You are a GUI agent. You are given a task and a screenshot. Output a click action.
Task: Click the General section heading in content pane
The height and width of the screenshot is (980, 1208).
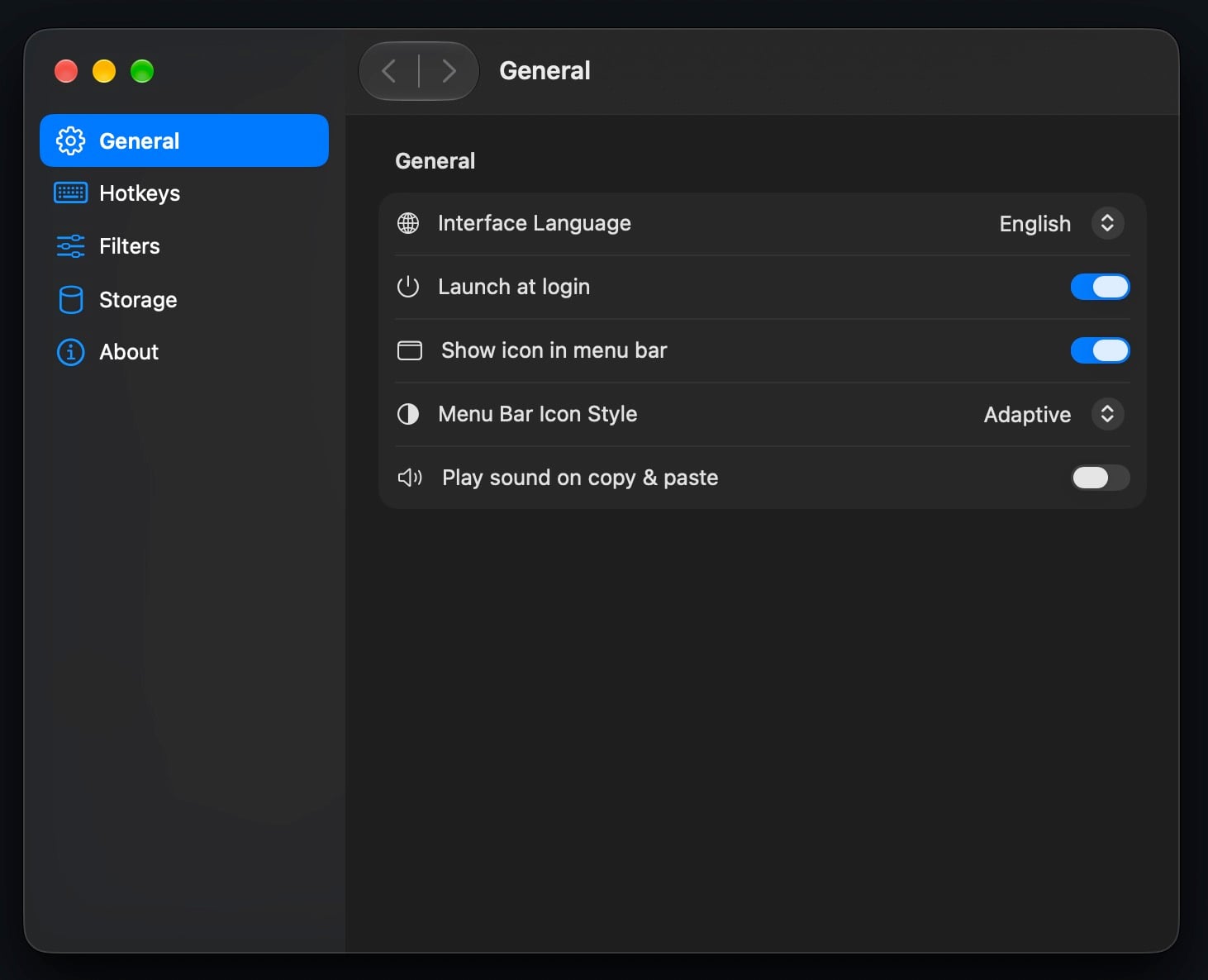435,161
